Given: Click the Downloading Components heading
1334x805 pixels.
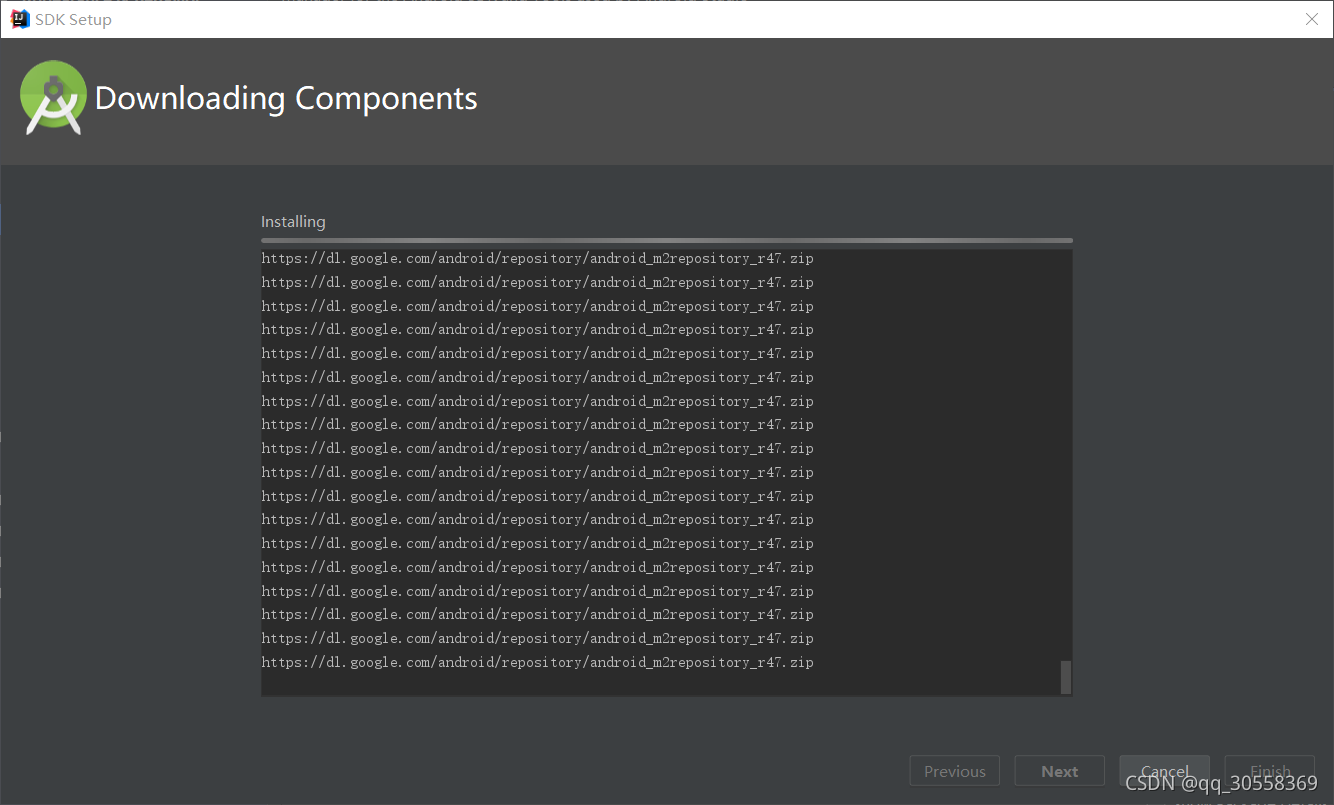Looking at the screenshot, I should pos(286,98).
